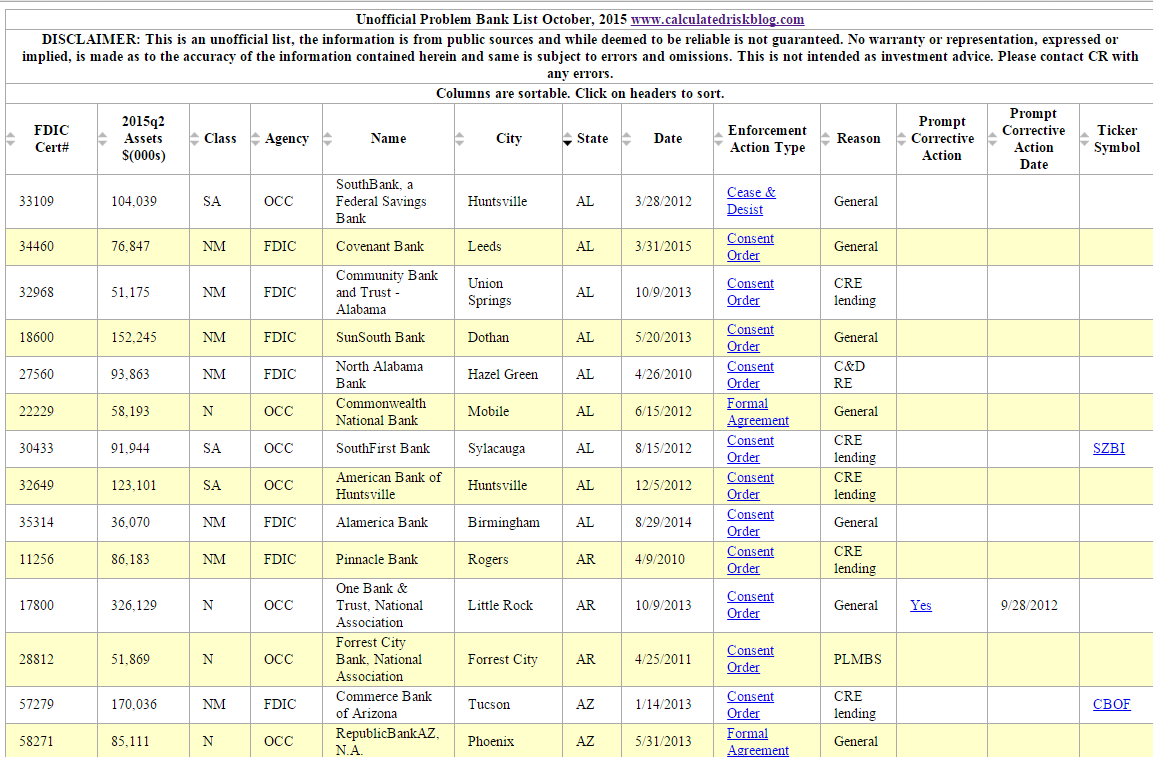1153x757 pixels.
Task: Click the sort arrows next to Date
Action: (627, 139)
